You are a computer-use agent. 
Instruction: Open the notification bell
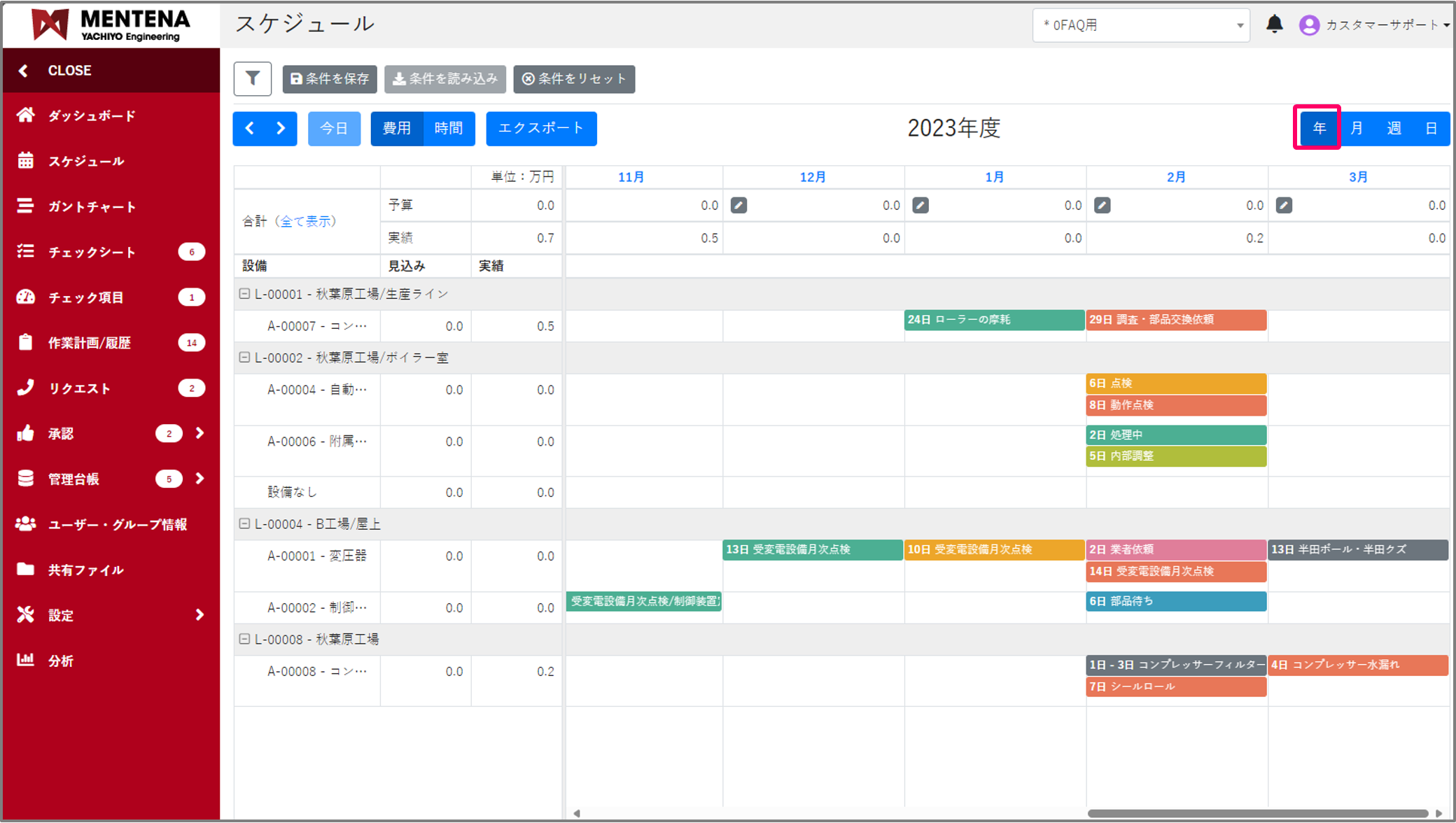click(x=1274, y=24)
